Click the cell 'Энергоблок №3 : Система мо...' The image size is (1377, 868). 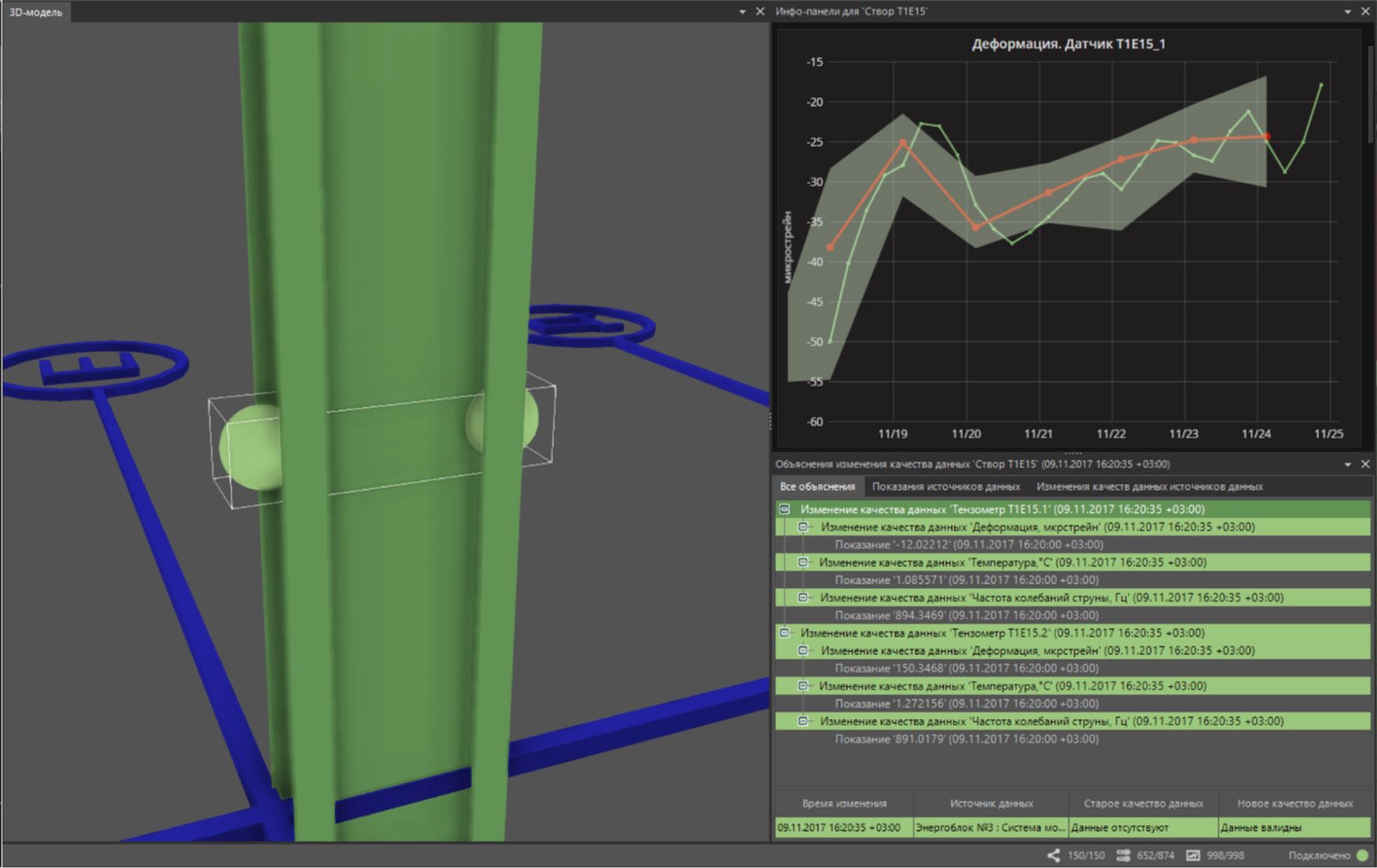pyautogui.click(x=991, y=828)
